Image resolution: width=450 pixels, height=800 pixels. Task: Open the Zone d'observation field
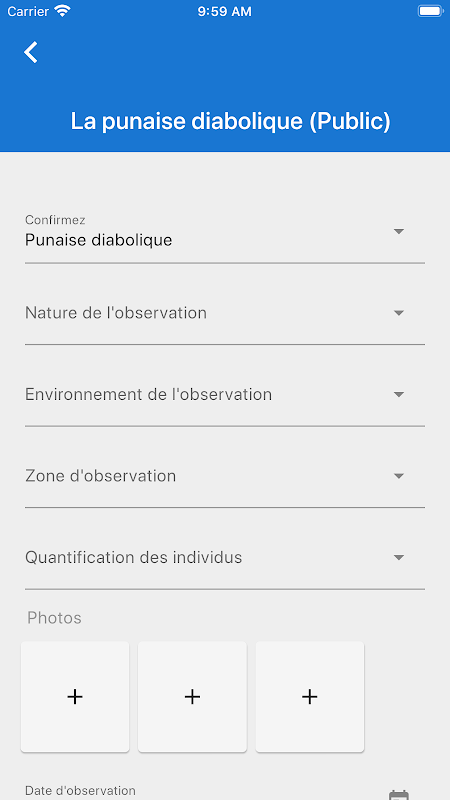click(x=225, y=478)
